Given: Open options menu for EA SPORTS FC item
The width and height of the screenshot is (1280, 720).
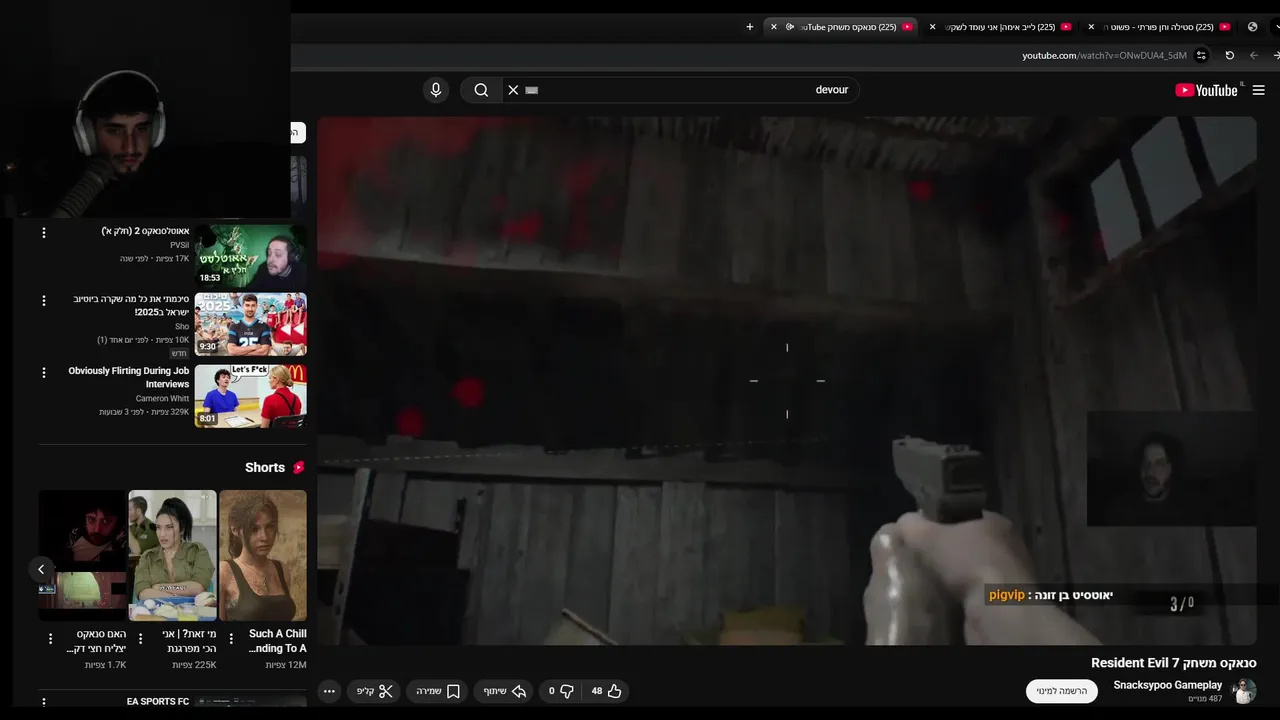Looking at the screenshot, I should [x=43, y=702].
